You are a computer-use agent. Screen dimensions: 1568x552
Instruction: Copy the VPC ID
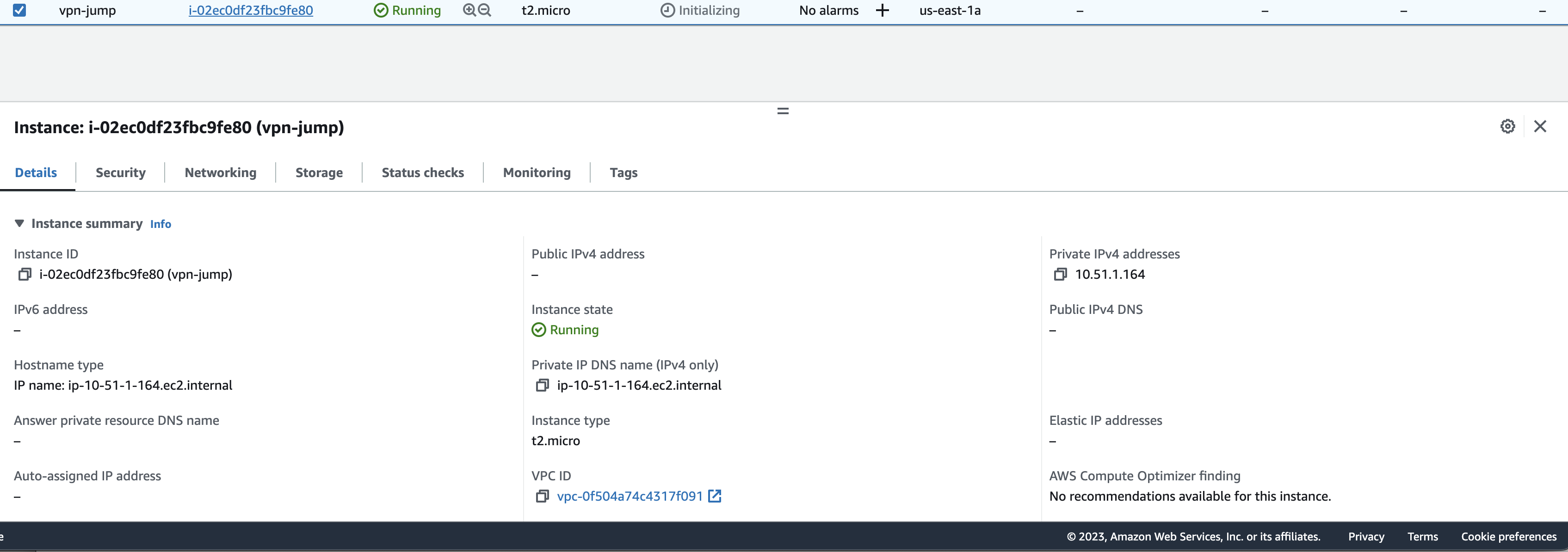point(543,497)
